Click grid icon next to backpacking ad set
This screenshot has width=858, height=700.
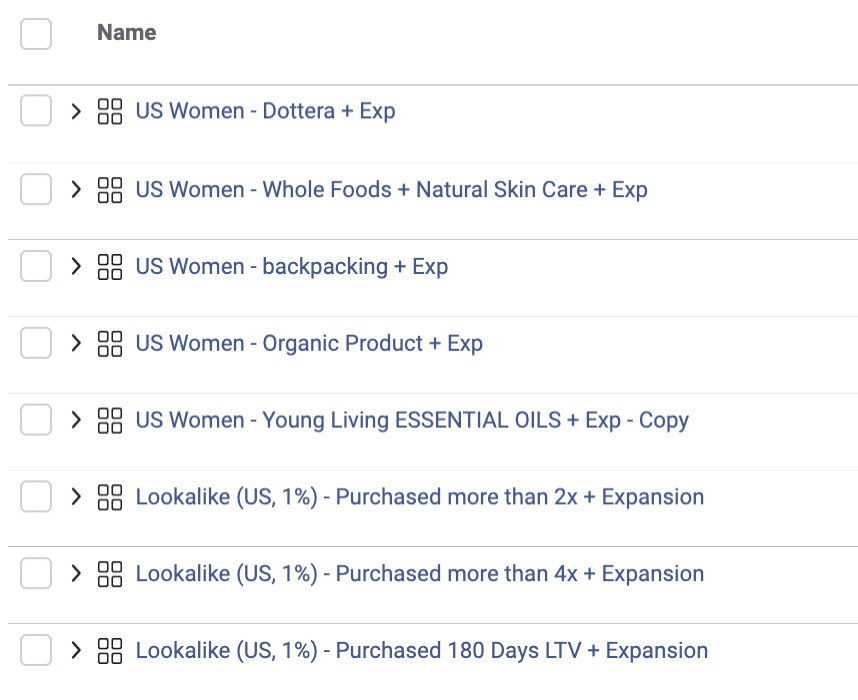[109, 267]
